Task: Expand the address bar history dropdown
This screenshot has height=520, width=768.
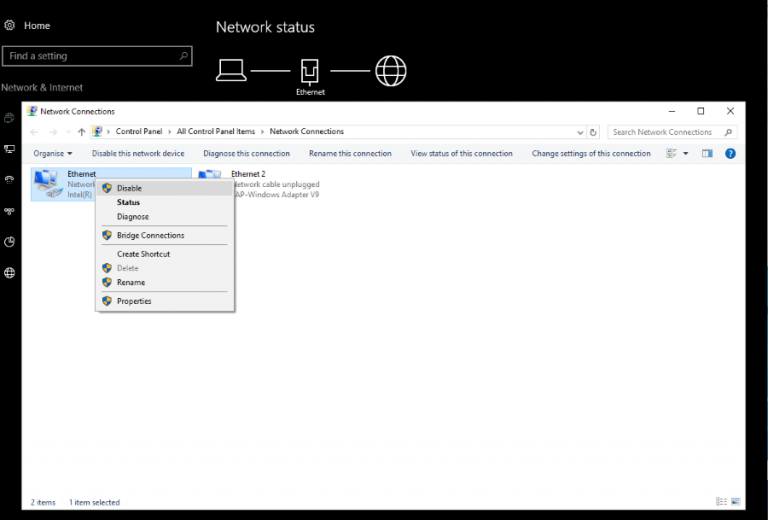Action: click(580, 132)
